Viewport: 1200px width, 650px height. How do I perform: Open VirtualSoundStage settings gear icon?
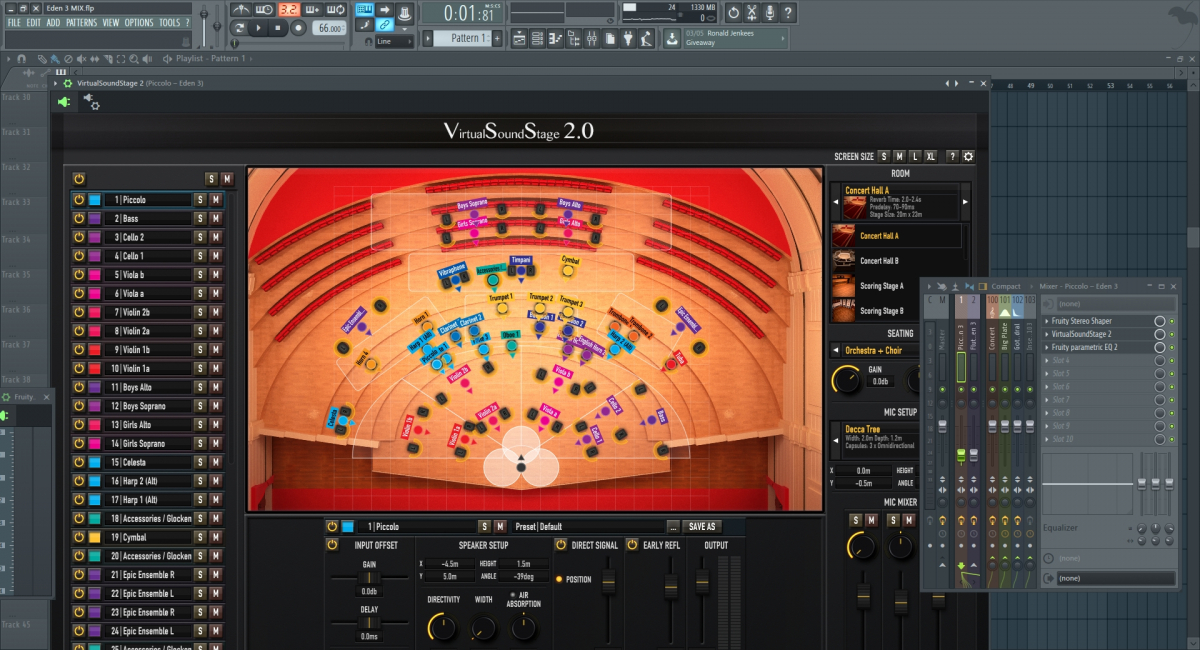(968, 157)
